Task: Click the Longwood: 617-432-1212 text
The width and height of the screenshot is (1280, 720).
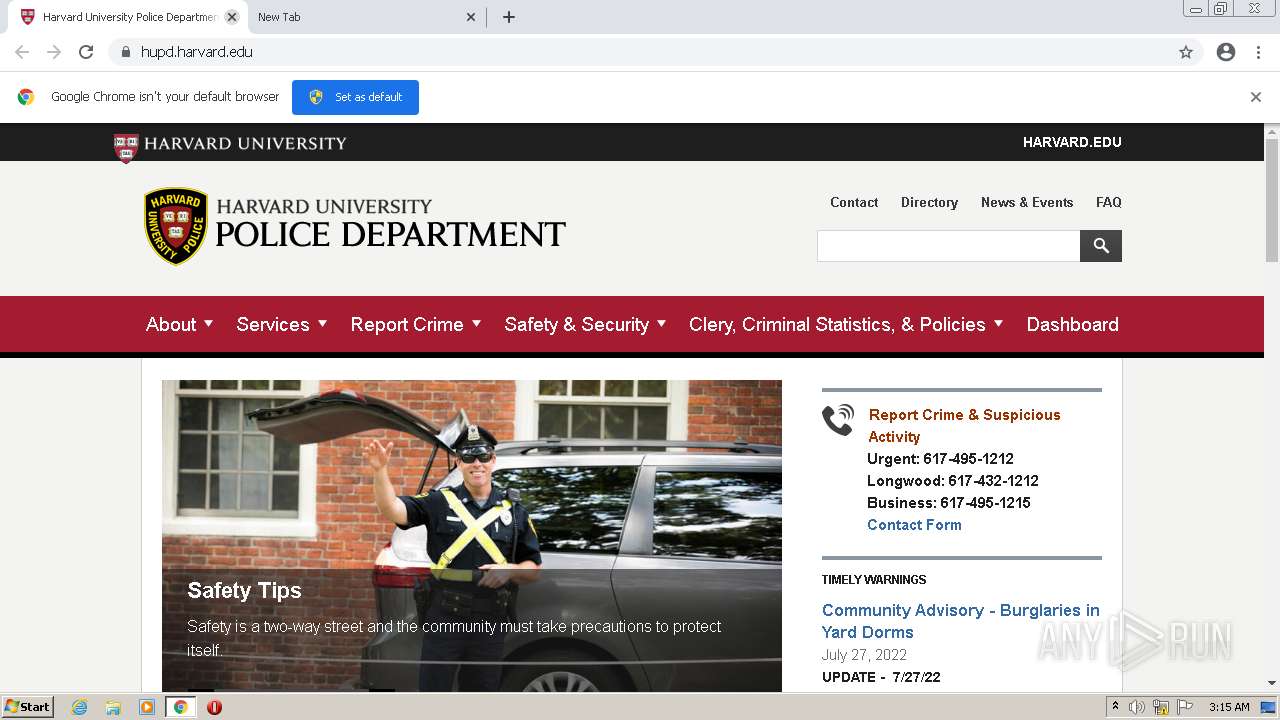Action: pyautogui.click(x=953, y=481)
